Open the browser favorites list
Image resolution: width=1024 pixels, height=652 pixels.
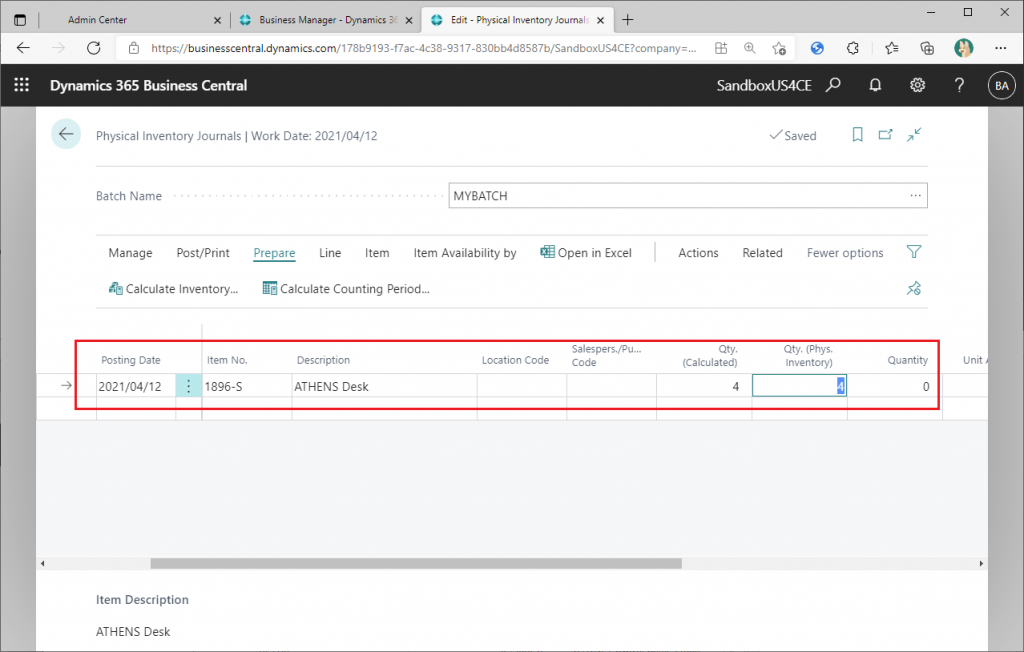coord(891,48)
